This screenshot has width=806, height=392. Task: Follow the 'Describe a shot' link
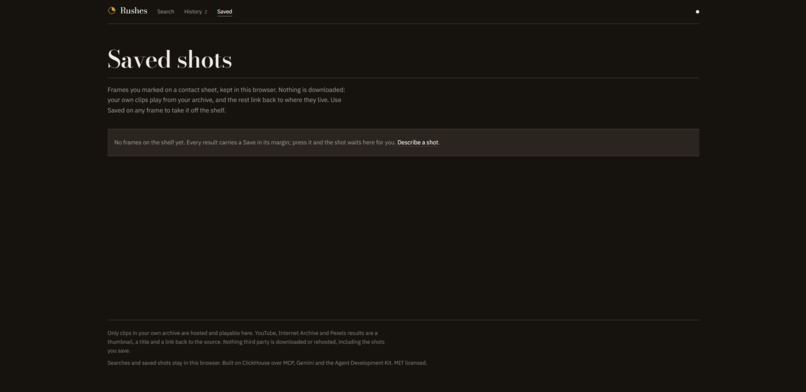(x=417, y=142)
